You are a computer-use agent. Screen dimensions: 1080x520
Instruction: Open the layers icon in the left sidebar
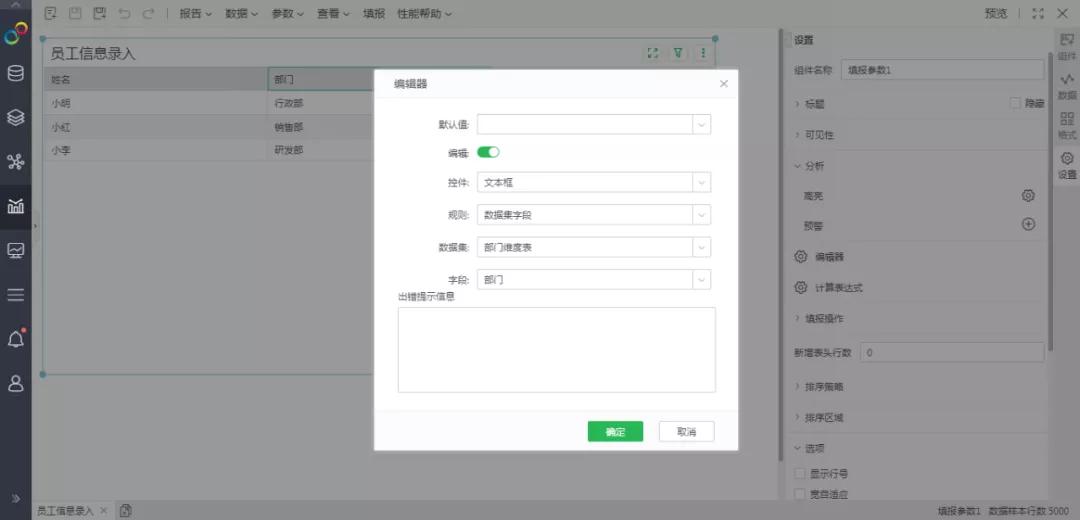tap(15, 118)
